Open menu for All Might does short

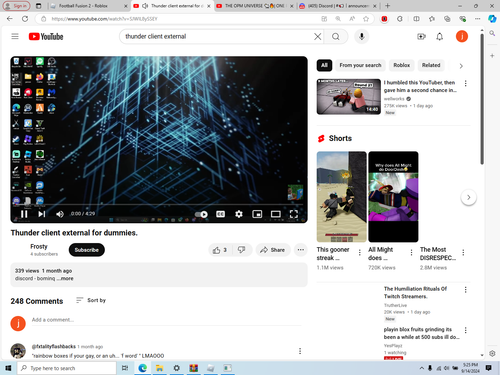411,253
